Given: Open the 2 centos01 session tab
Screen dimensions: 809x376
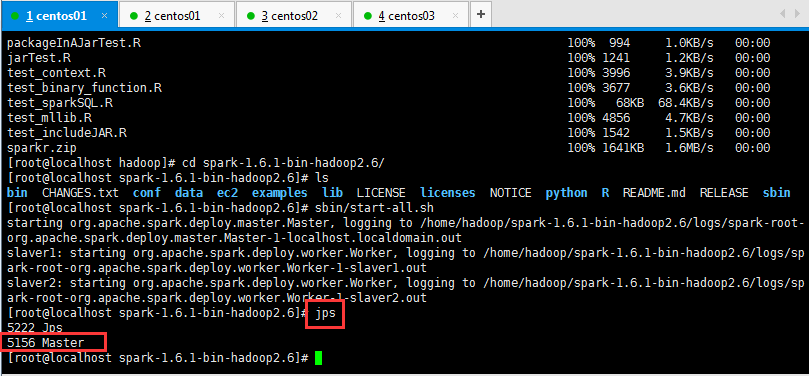Looking at the screenshot, I should 176,15.
